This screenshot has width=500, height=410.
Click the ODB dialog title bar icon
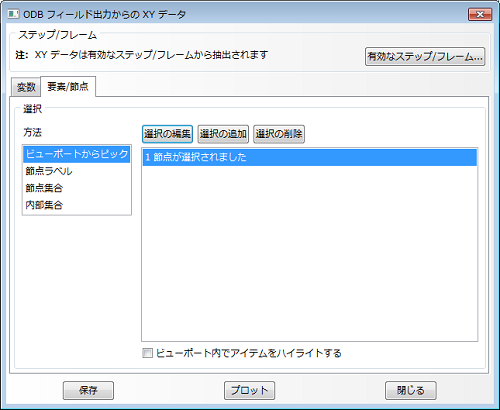(x=13, y=14)
